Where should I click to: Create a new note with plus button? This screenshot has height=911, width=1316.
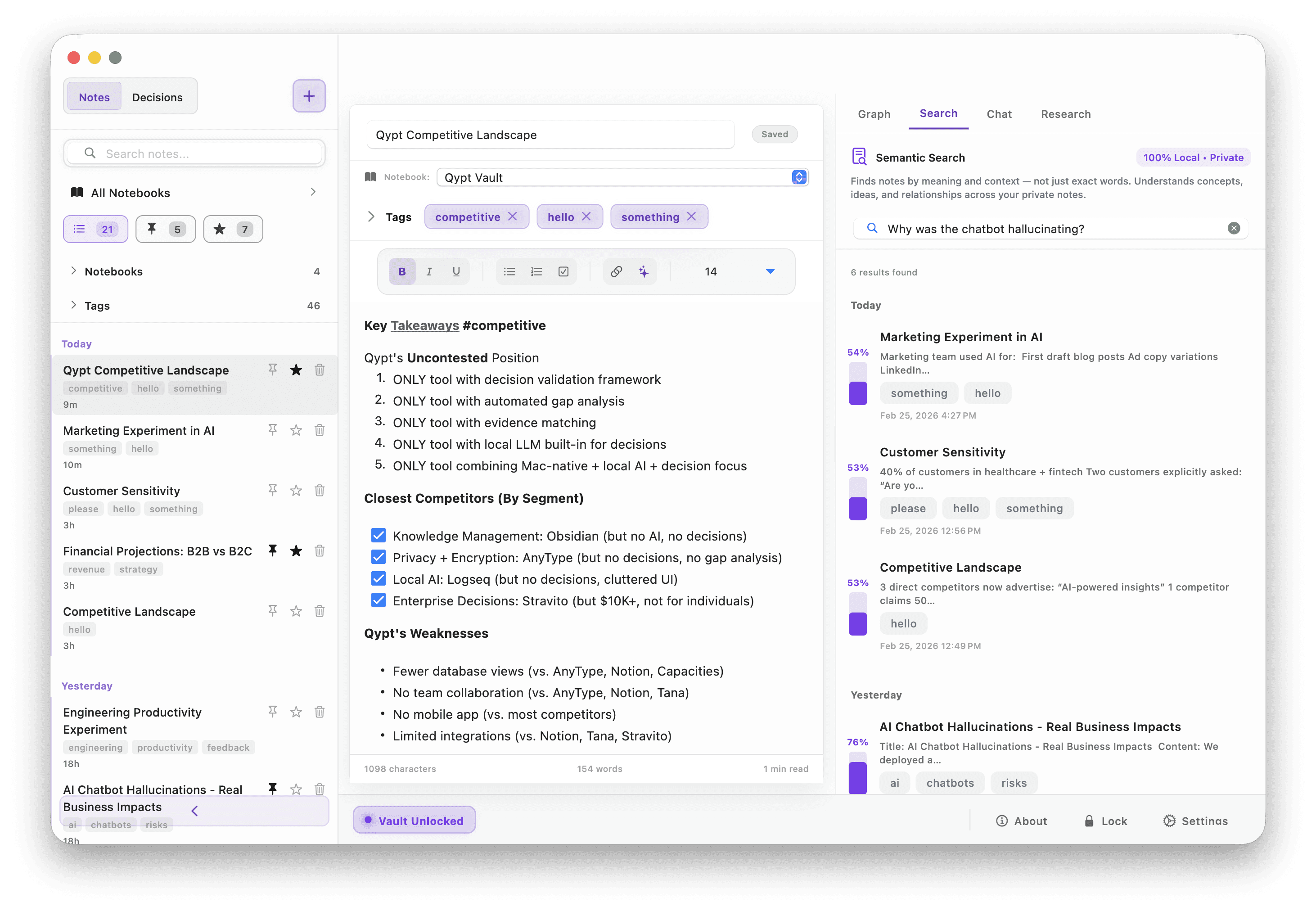pyautogui.click(x=309, y=96)
